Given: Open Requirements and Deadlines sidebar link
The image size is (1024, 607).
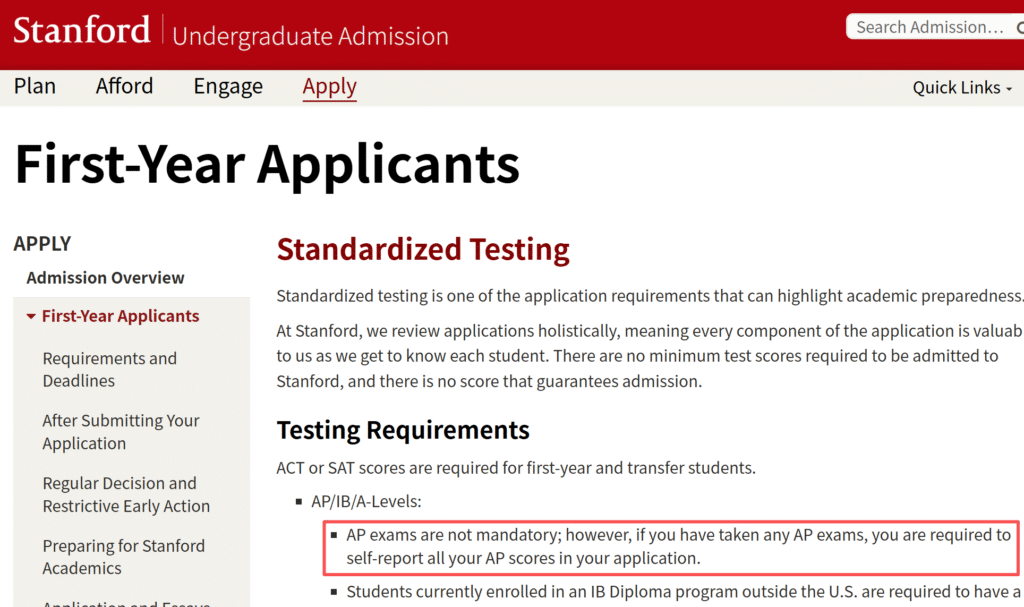Looking at the screenshot, I should [x=109, y=369].
